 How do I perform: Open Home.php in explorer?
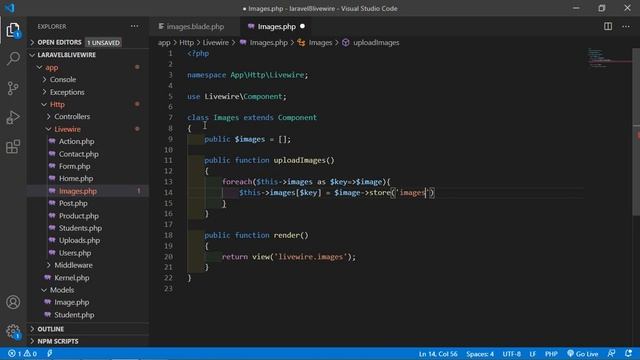tap(88, 178)
